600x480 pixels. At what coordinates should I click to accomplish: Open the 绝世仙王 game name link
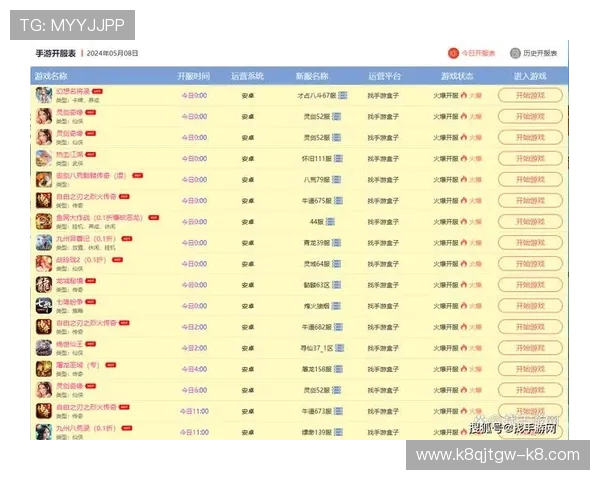[x=69, y=344]
